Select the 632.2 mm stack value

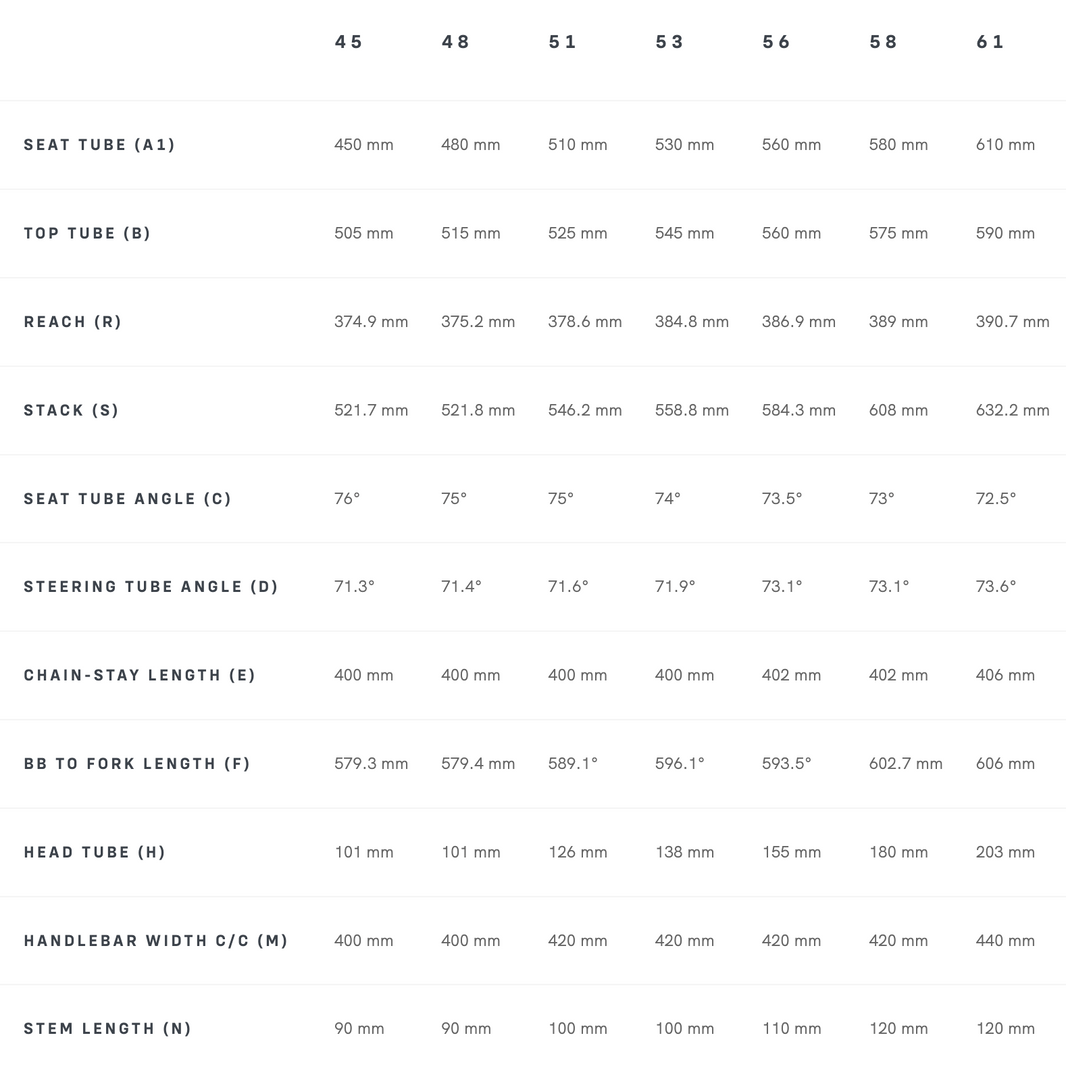[1013, 410]
